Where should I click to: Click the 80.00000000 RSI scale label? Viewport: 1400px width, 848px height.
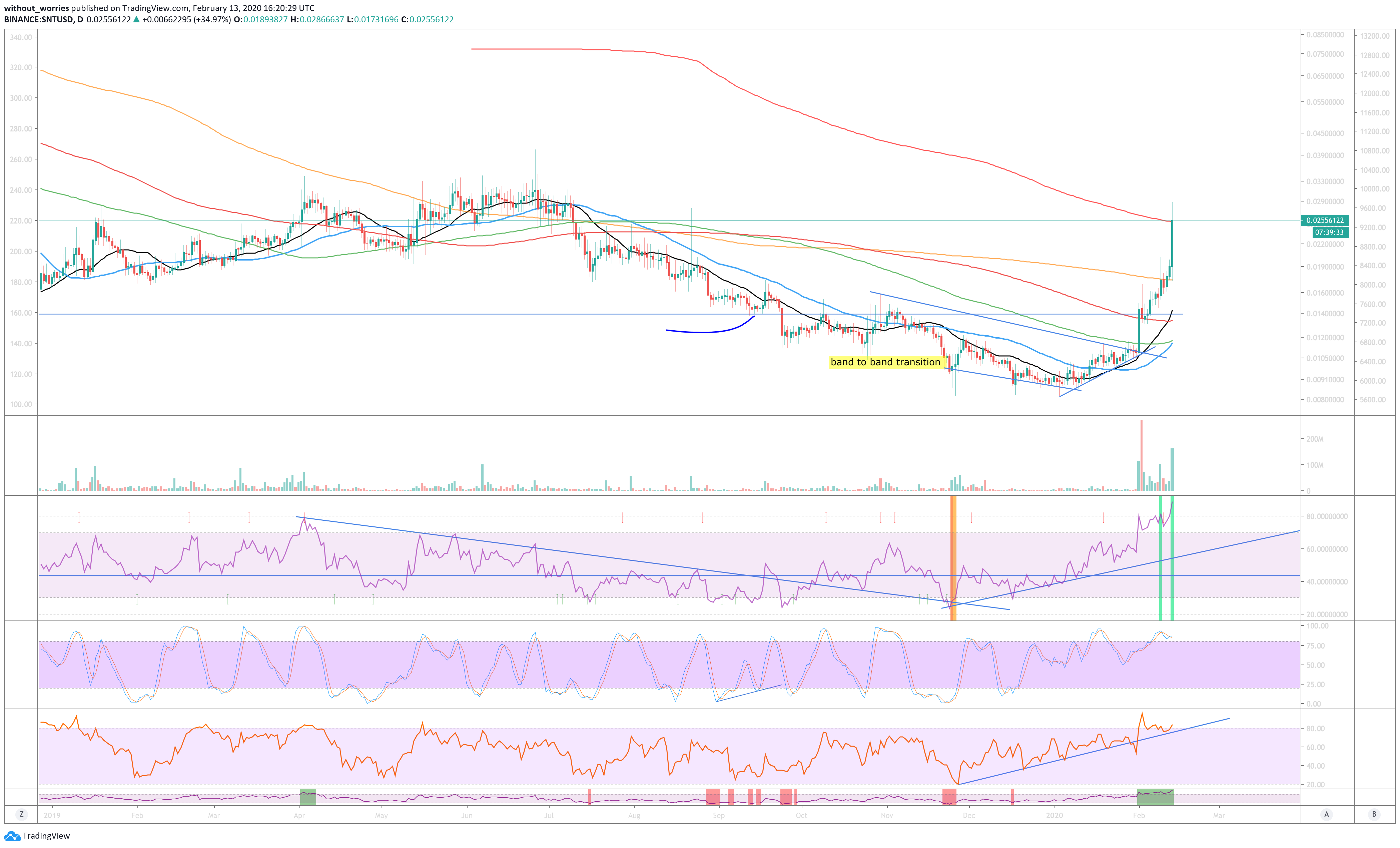tap(1327, 517)
